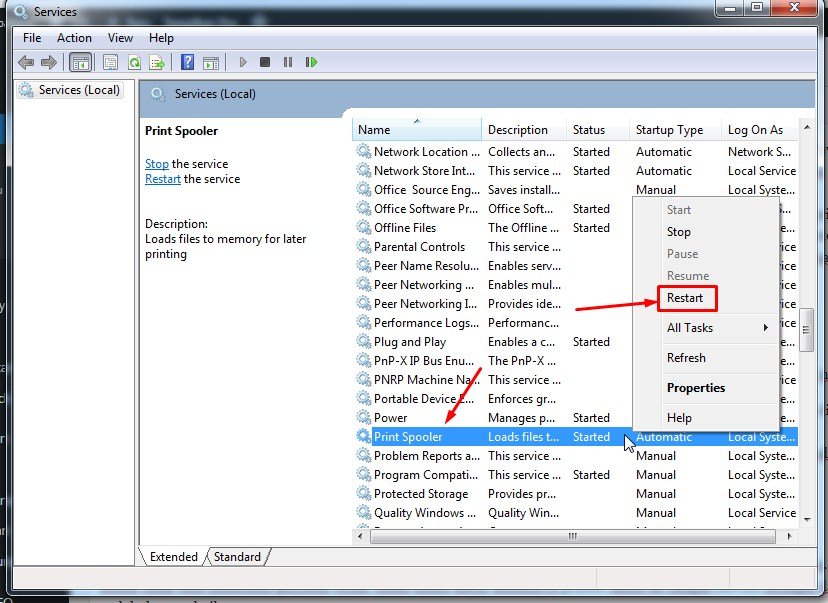This screenshot has height=603, width=828.
Task: Click the gear icon beside Network Location
Action: pos(363,152)
